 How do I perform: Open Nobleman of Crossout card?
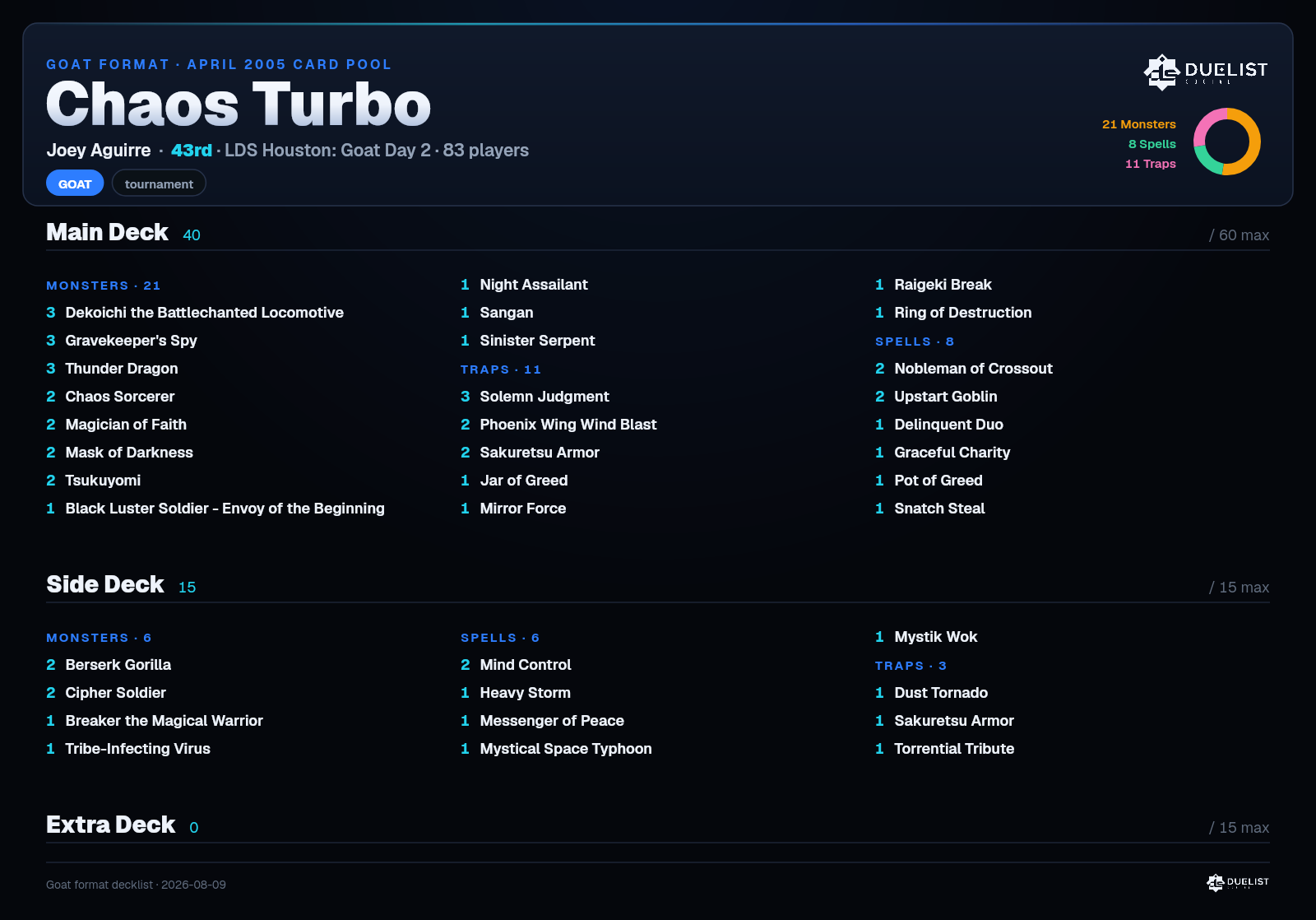click(x=973, y=369)
